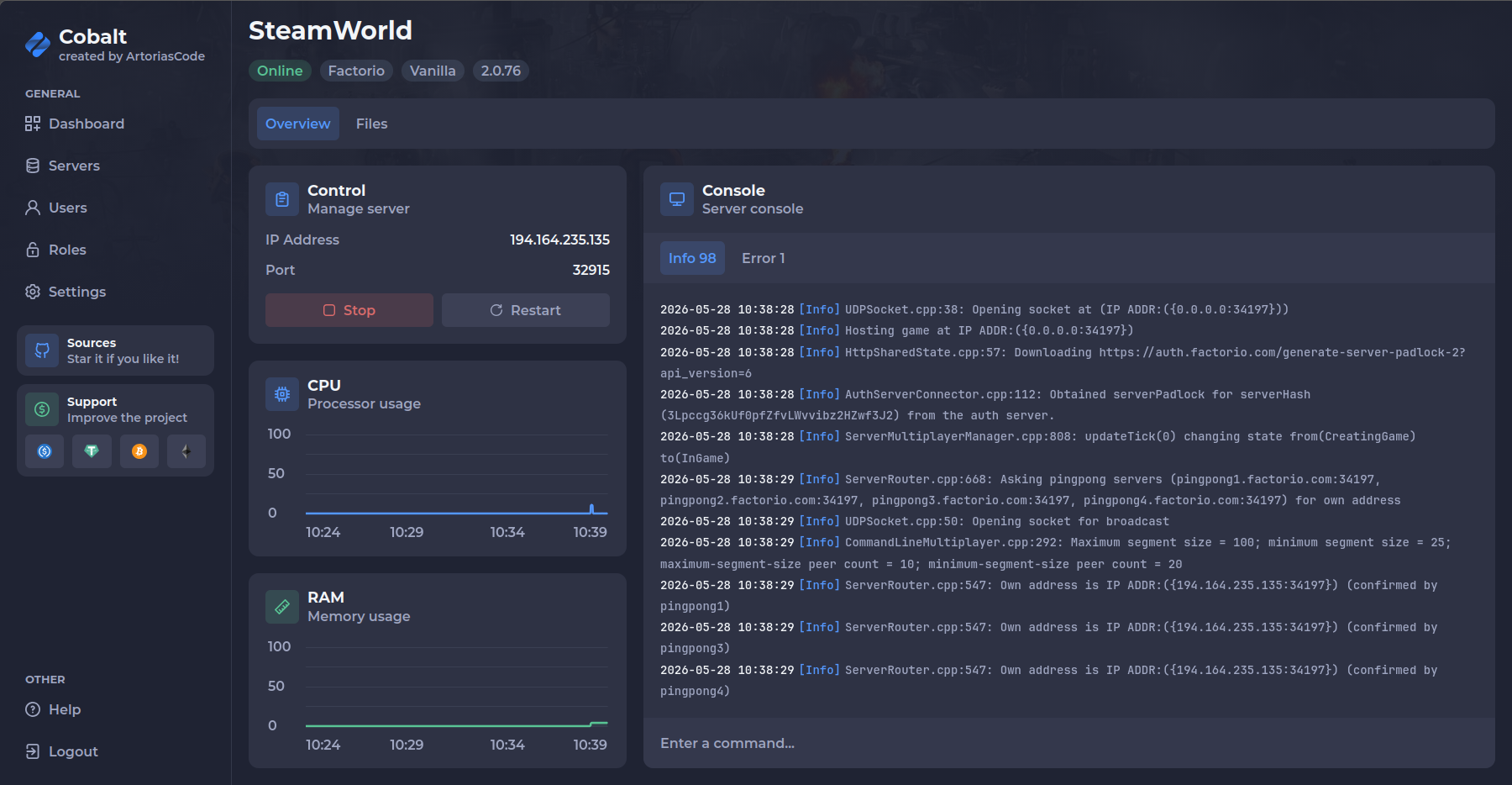Click the Factorio game badge
This screenshot has height=785, width=1512.
click(356, 71)
